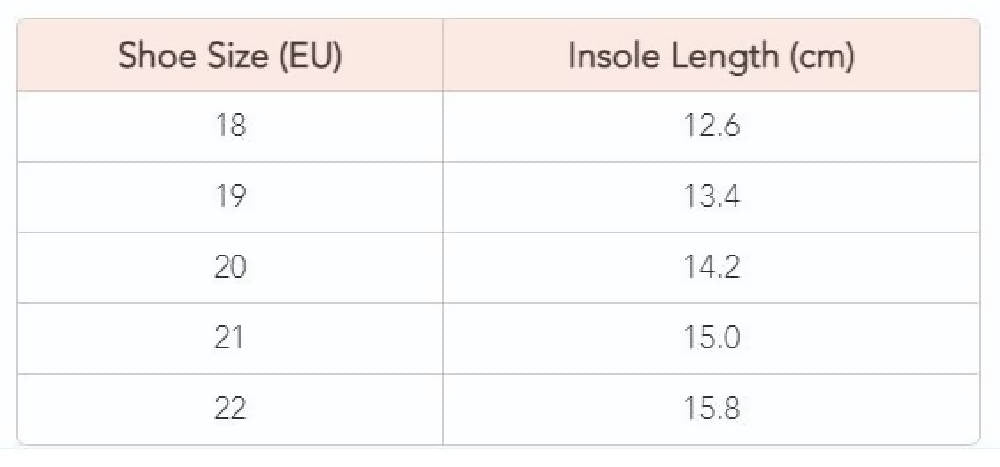Select the shoe size 20 cell

pos(230,268)
